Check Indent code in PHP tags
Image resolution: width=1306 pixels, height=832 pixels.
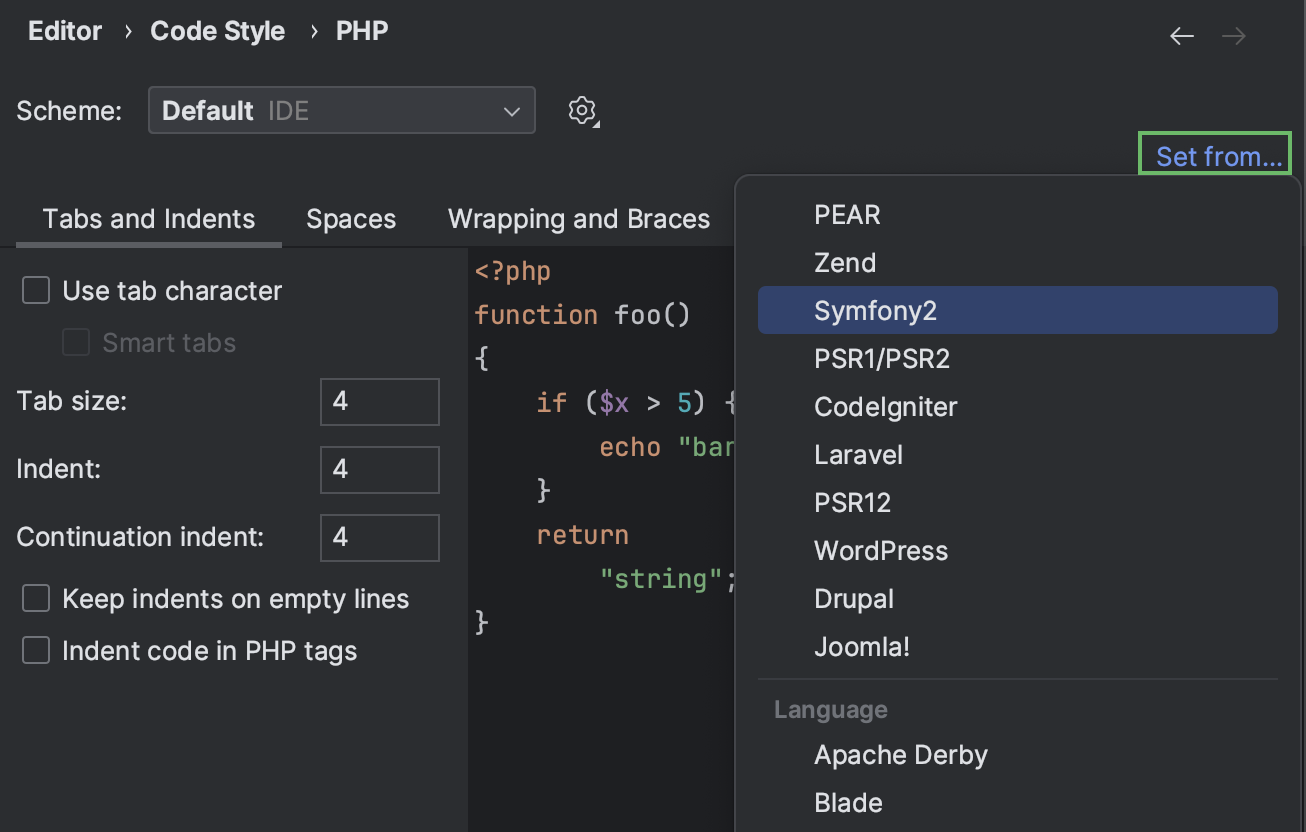tap(36, 651)
